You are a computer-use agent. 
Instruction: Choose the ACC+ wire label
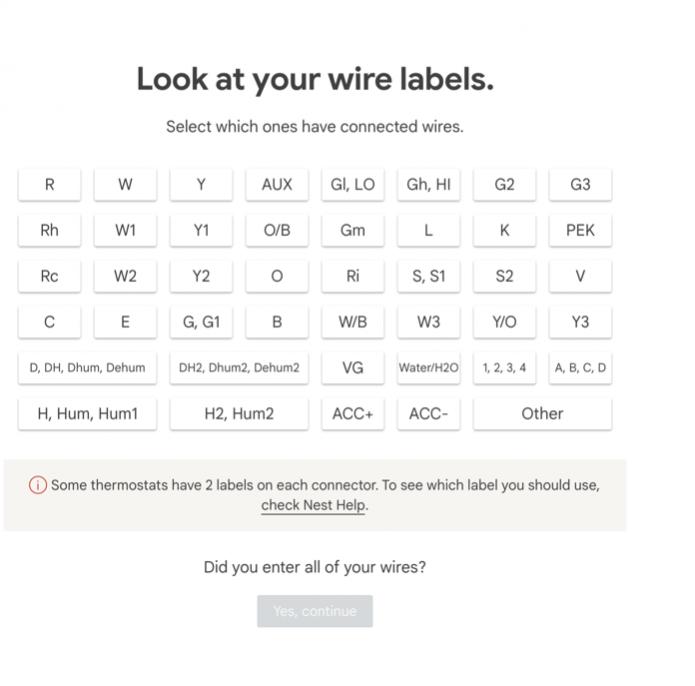(353, 414)
